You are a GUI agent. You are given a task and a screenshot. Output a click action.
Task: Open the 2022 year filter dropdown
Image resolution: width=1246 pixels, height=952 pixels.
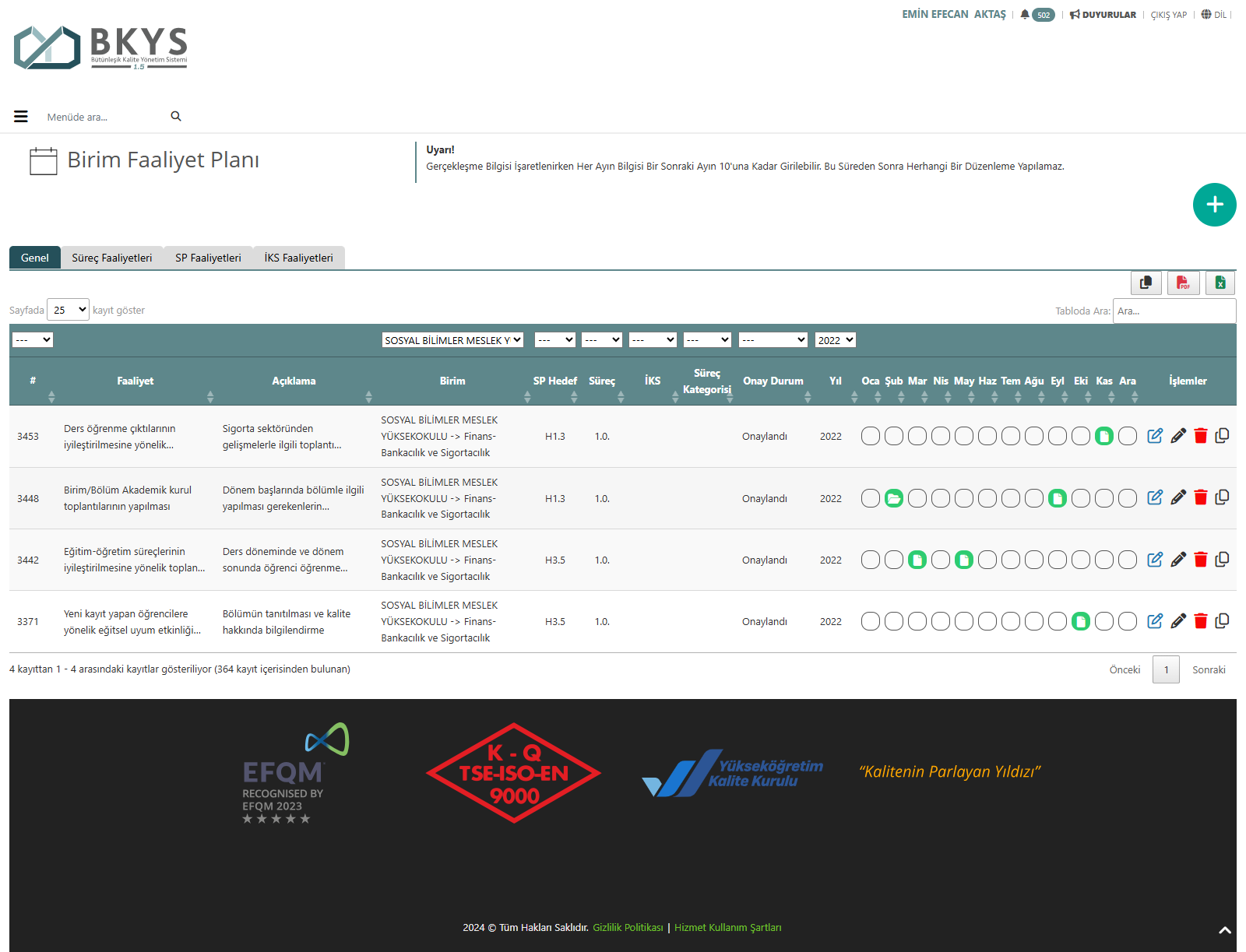(x=836, y=340)
